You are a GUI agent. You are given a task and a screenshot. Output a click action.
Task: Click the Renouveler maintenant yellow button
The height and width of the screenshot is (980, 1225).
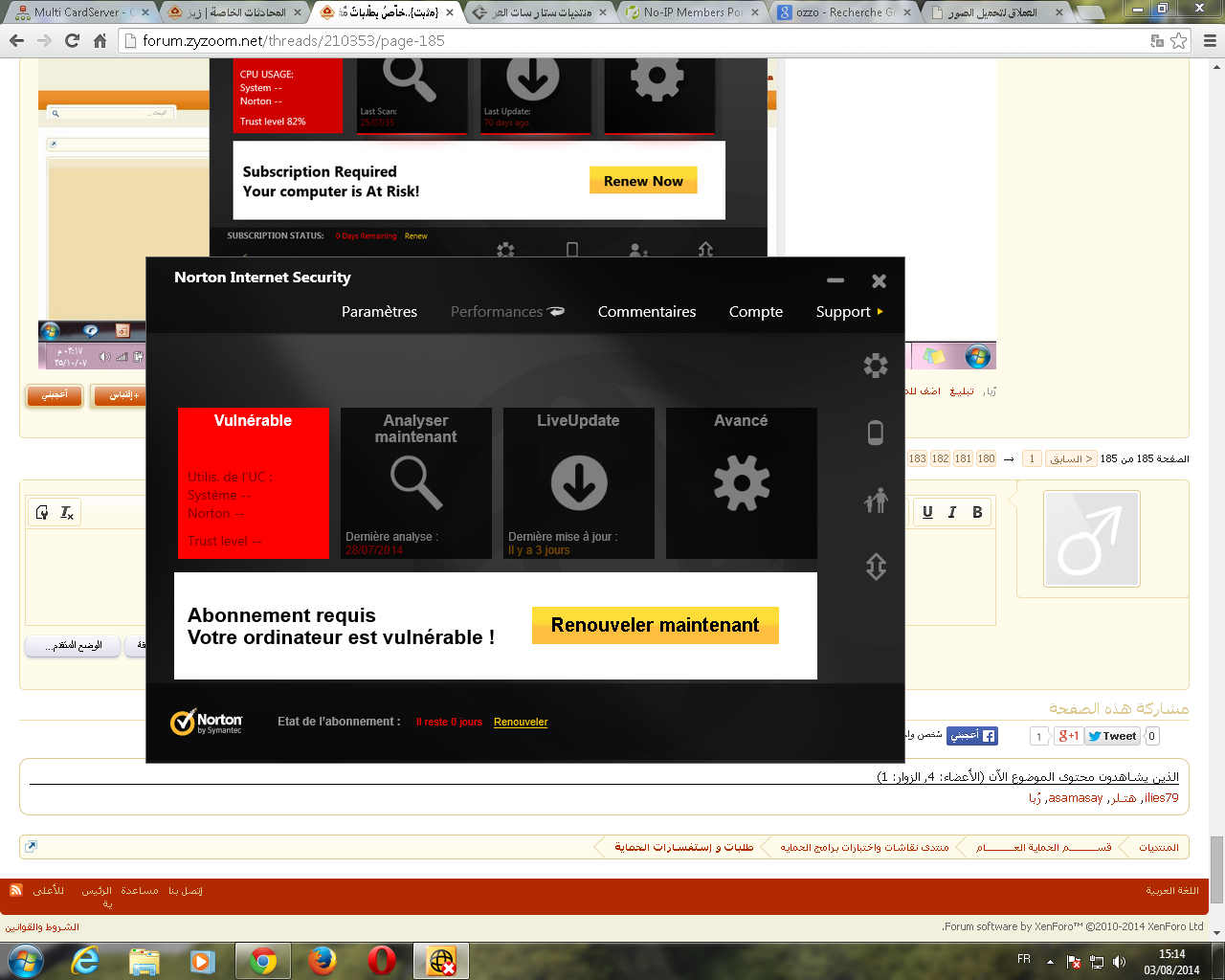coord(656,625)
